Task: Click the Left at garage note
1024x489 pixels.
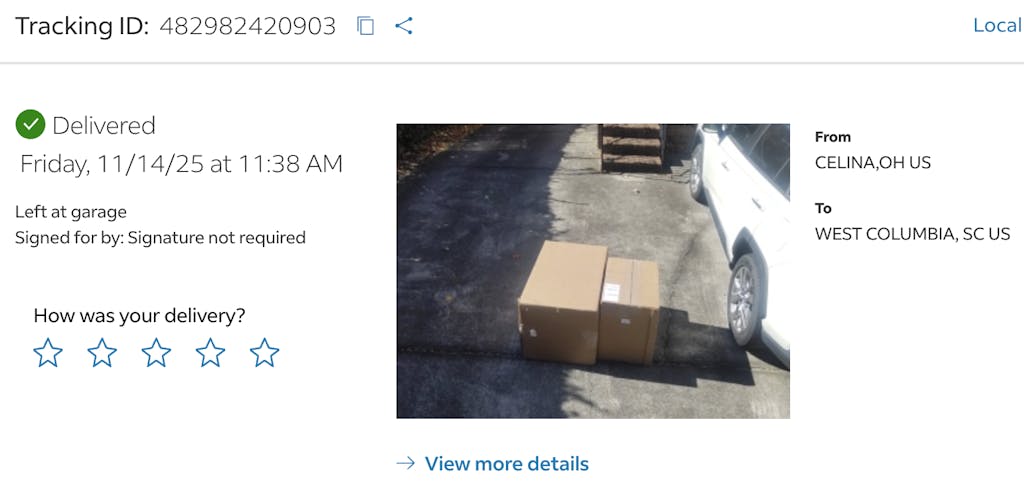Action: (x=71, y=212)
